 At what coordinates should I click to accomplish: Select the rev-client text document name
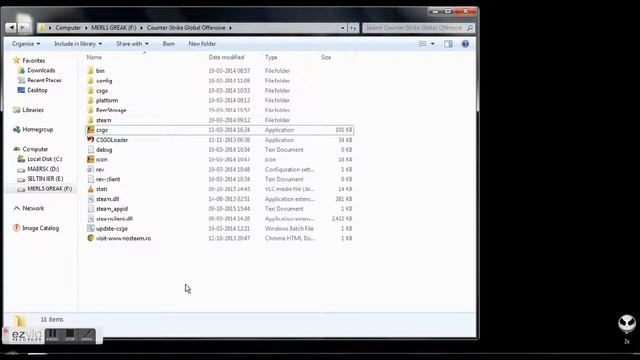click(108, 179)
